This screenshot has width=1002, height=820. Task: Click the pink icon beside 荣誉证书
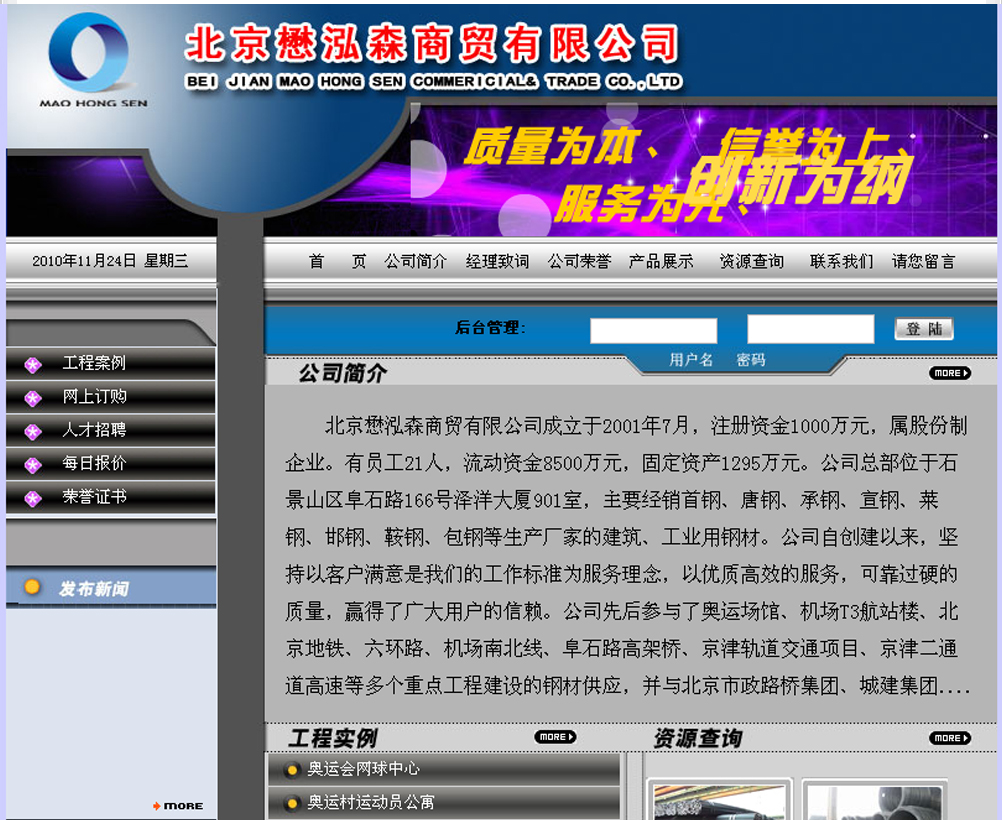33,498
